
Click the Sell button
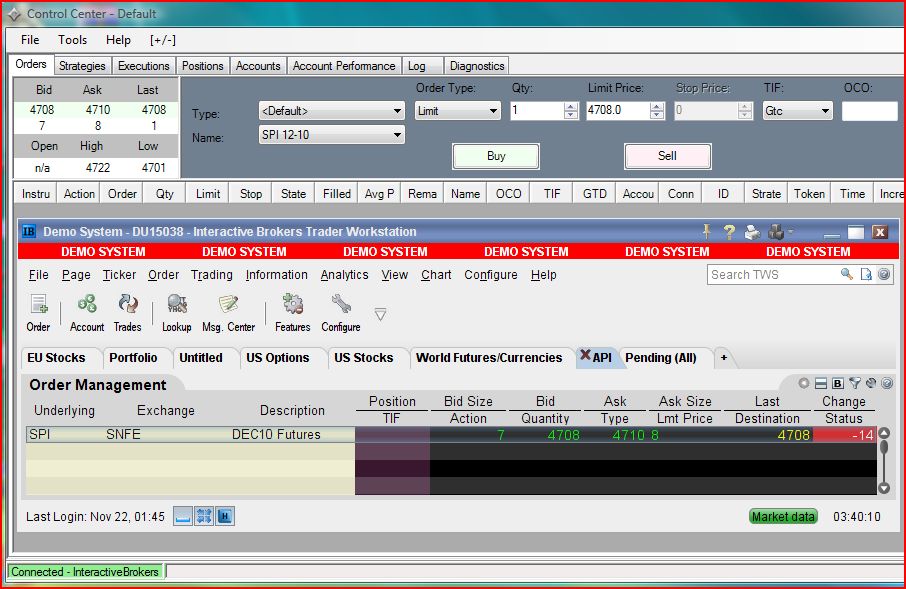[x=667, y=156]
